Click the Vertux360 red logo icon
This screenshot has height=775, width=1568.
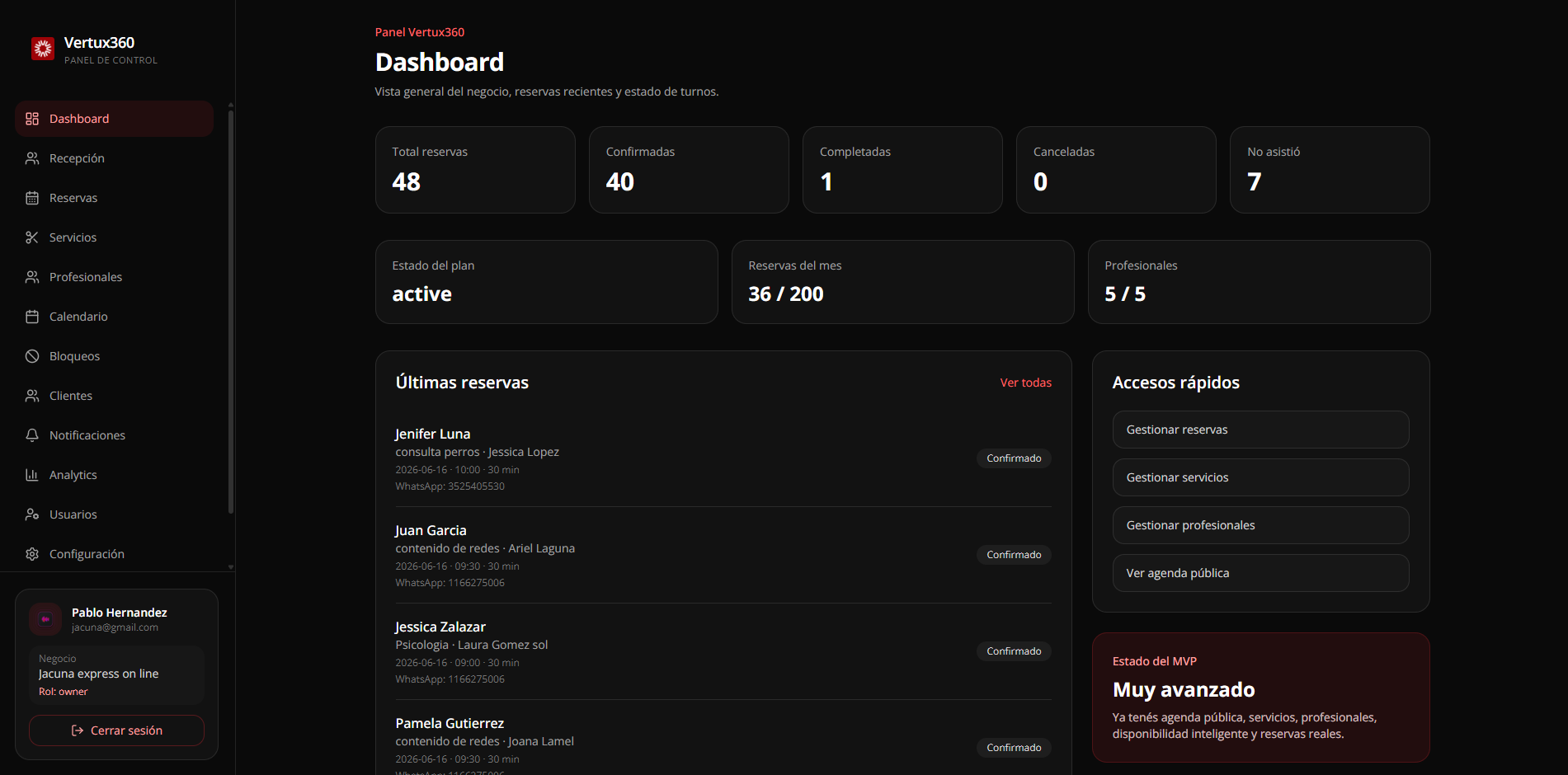pos(43,49)
